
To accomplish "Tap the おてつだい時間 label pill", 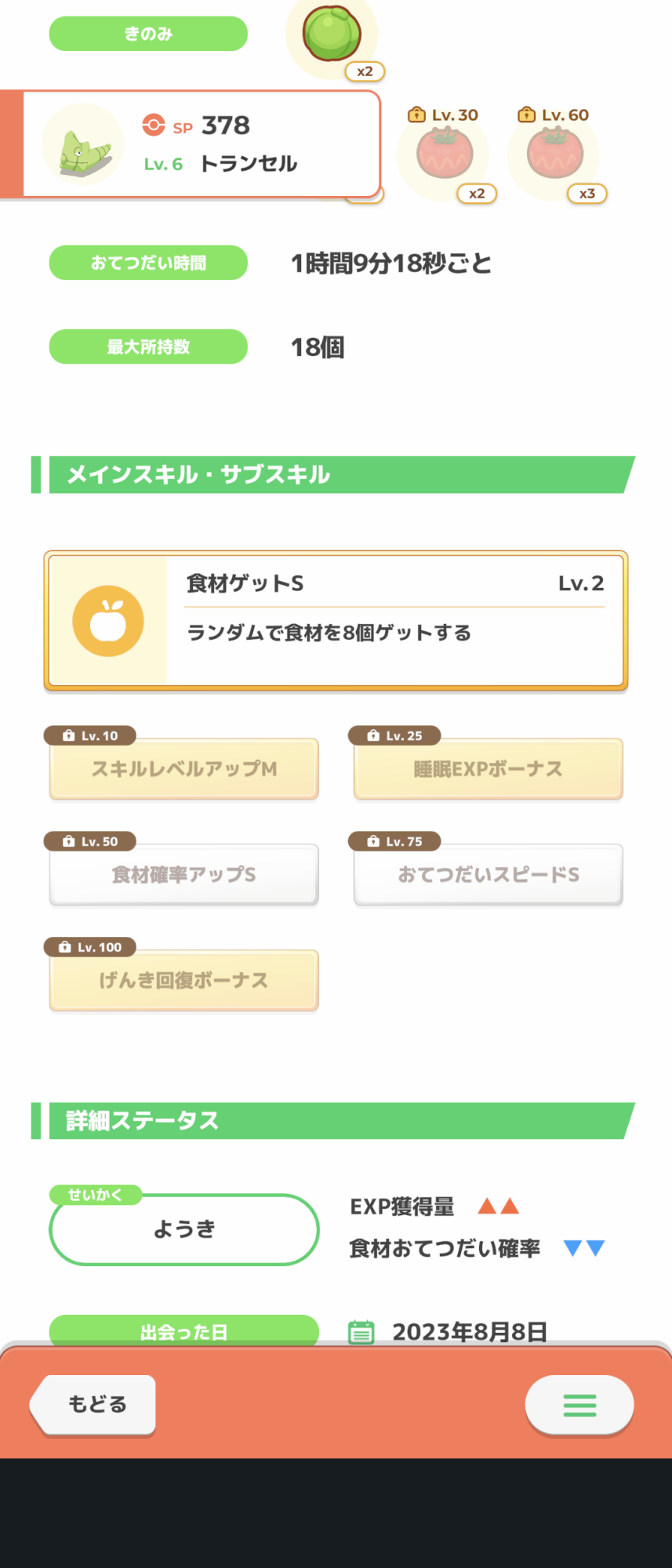I will [x=148, y=263].
